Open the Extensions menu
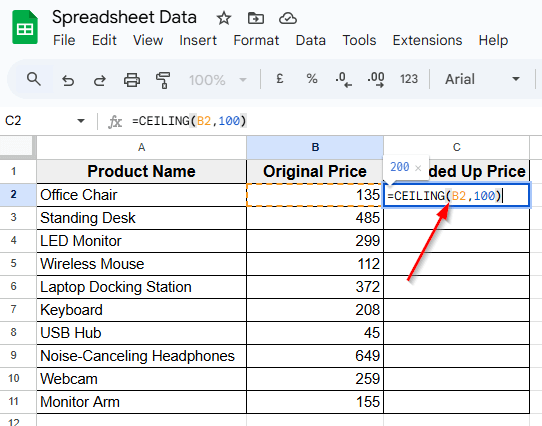Image resolution: width=542 pixels, height=426 pixels. (427, 40)
